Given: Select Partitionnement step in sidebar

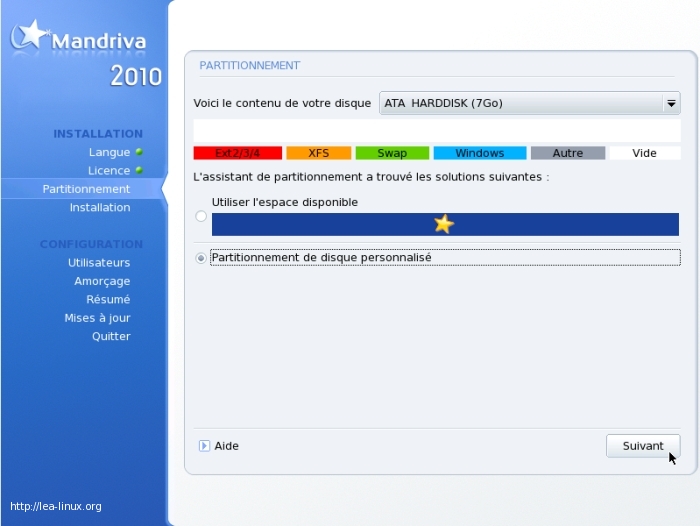Looking at the screenshot, I should coord(86,189).
